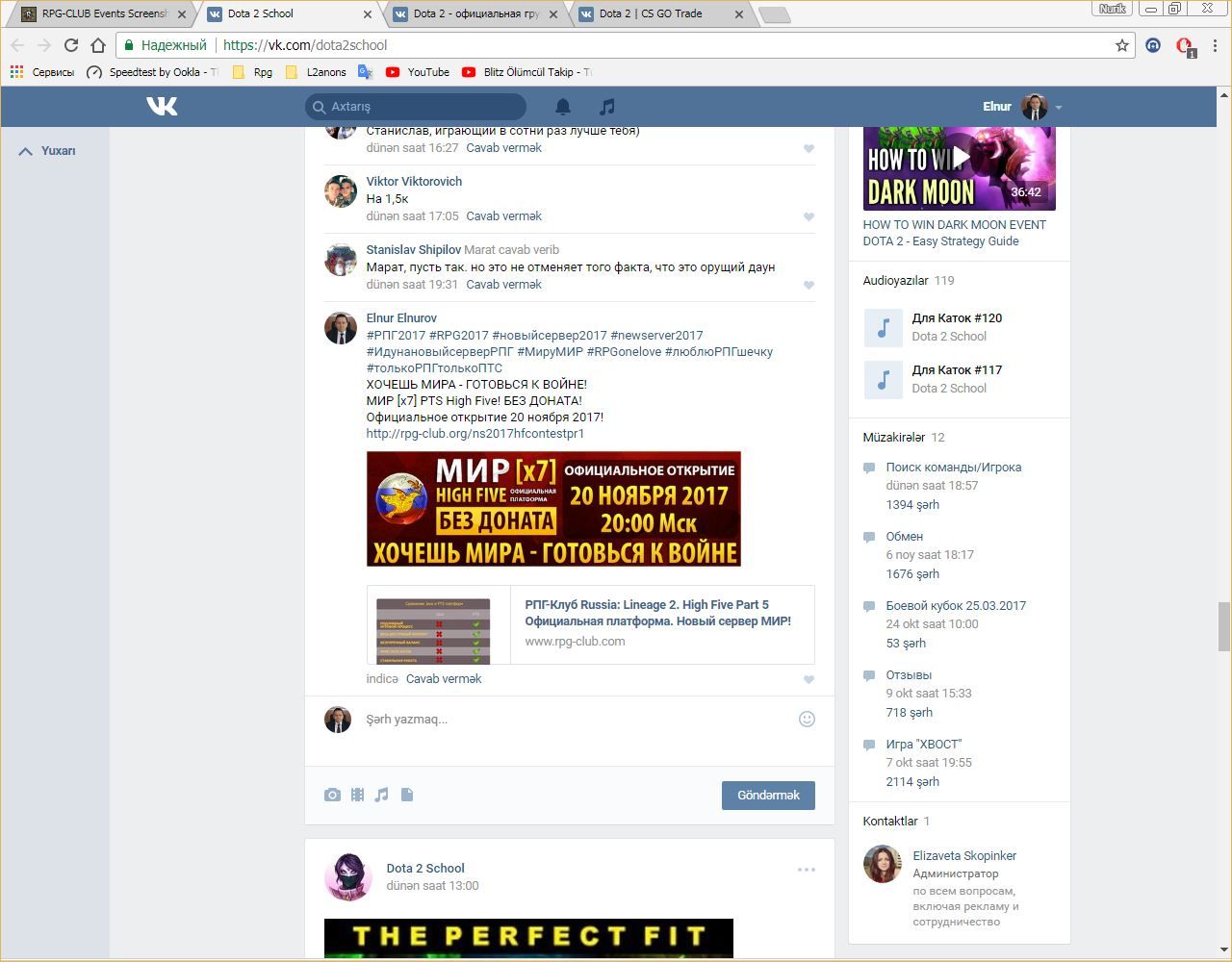Attach a document to comment
This screenshot has height=962, width=1232.
(407, 795)
